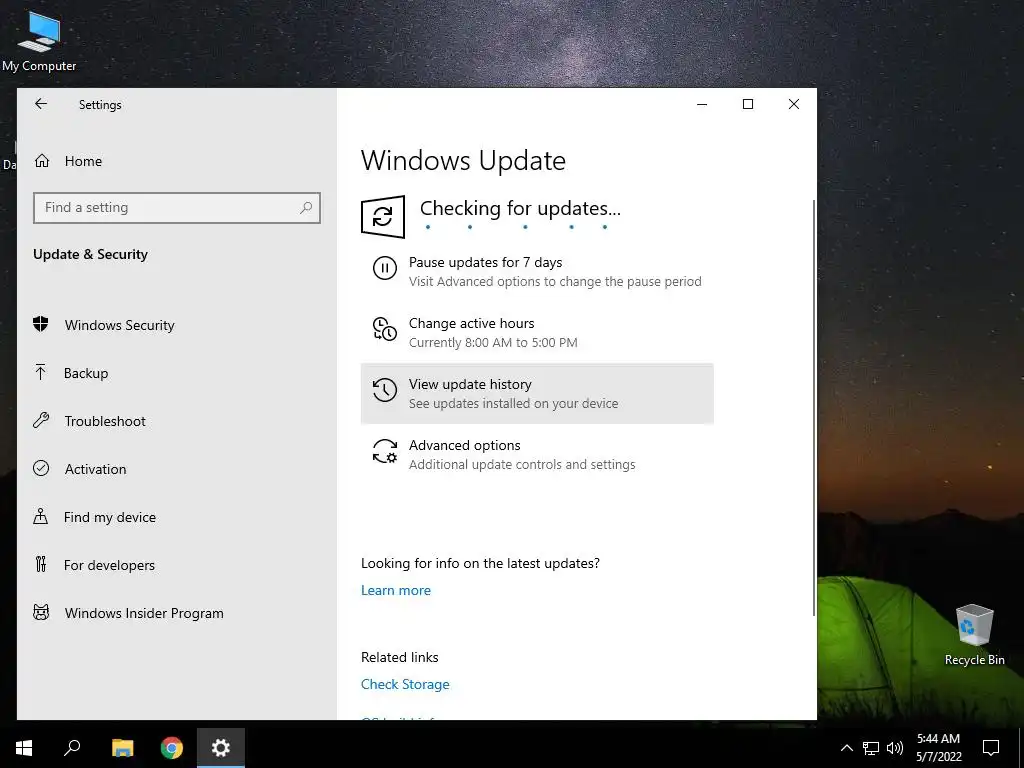Image resolution: width=1024 pixels, height=768 pixels.
Task: Open Advanced options for updates
Action: [537, 455]
